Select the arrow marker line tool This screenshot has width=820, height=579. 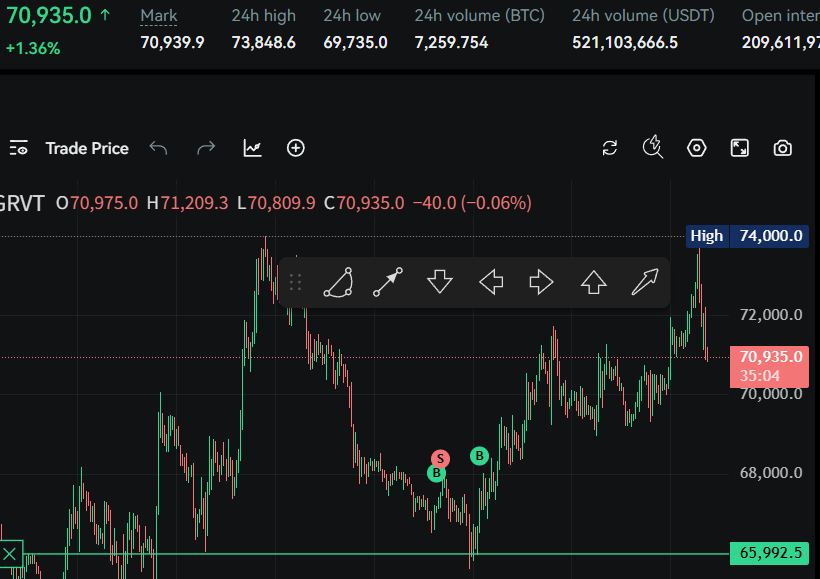tap(388, 282)
